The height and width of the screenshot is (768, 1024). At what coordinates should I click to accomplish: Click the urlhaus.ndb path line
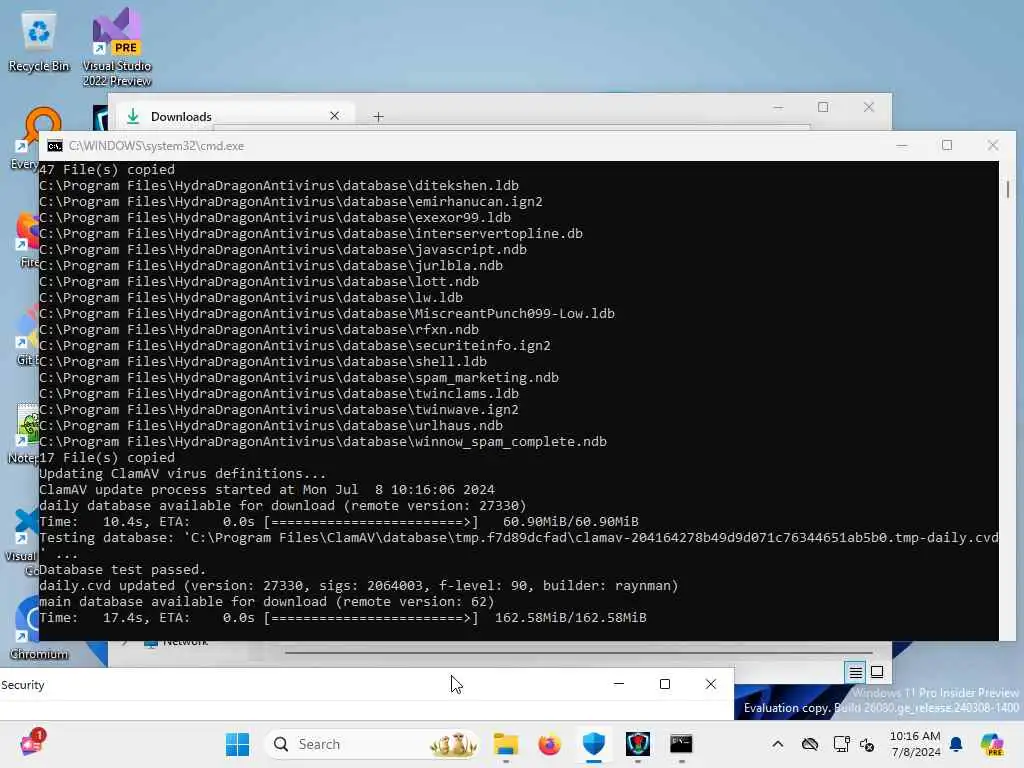[x=271, y=426]
